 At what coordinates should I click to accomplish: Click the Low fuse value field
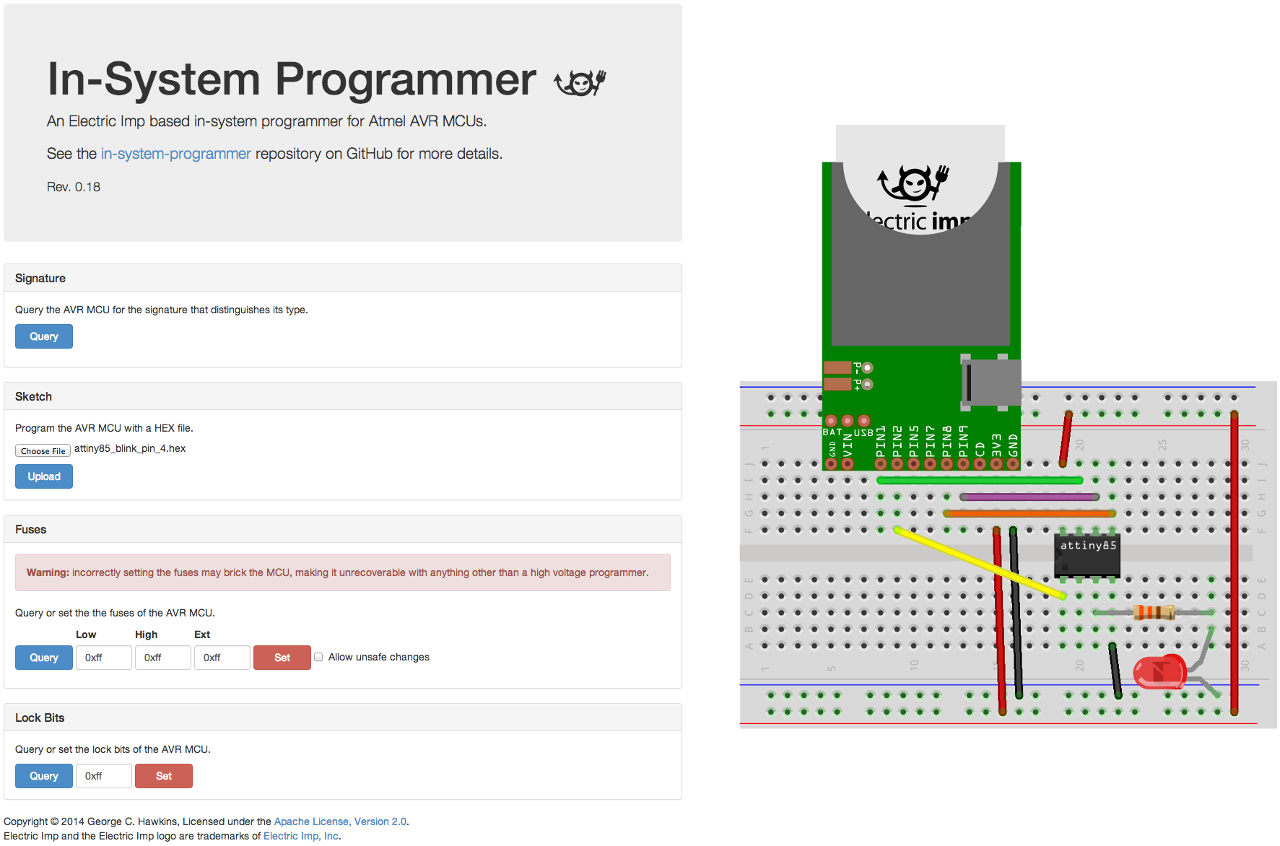[104, 657]
